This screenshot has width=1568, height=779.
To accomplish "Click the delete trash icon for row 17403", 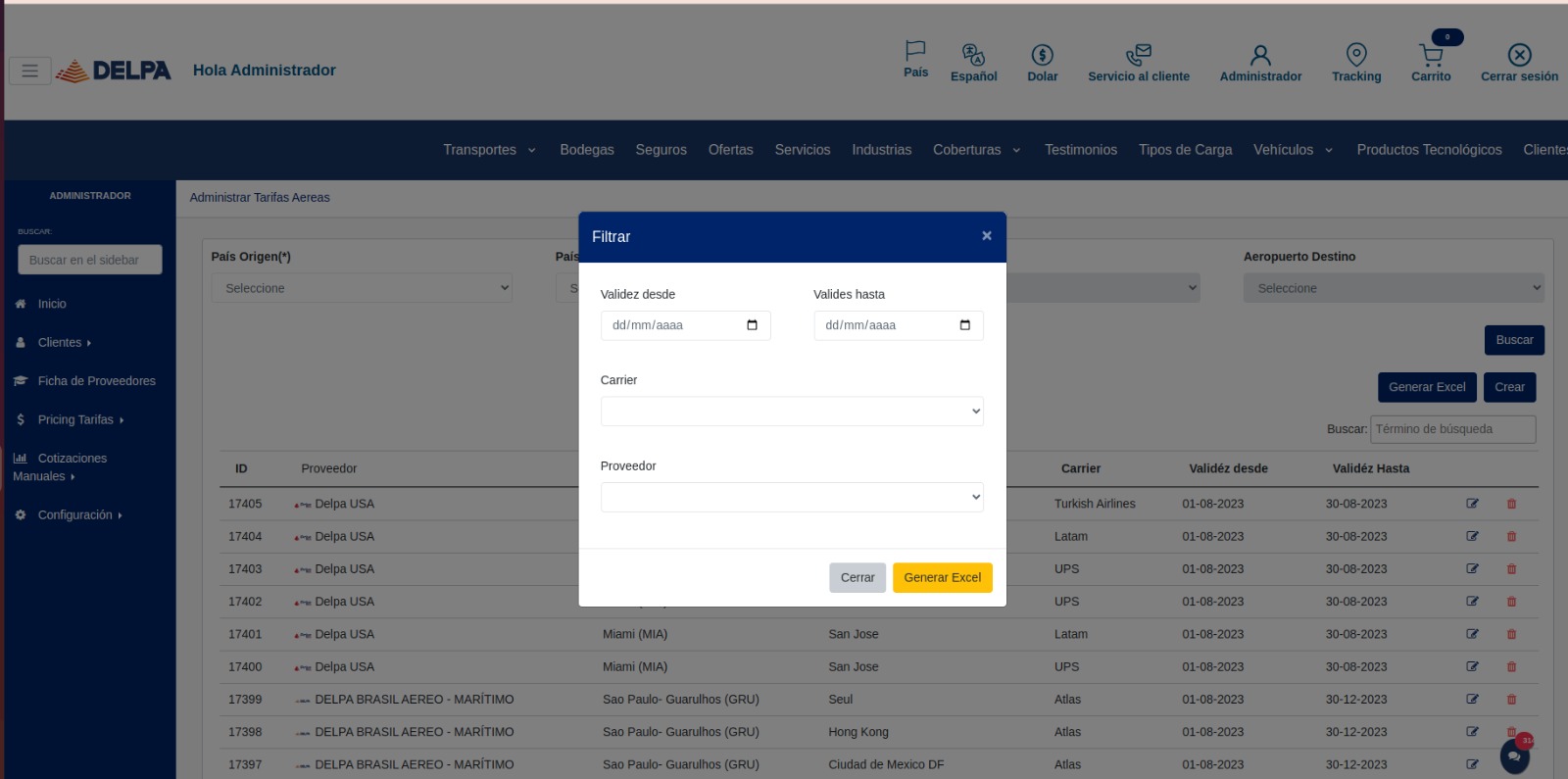I will point(1511,569).
